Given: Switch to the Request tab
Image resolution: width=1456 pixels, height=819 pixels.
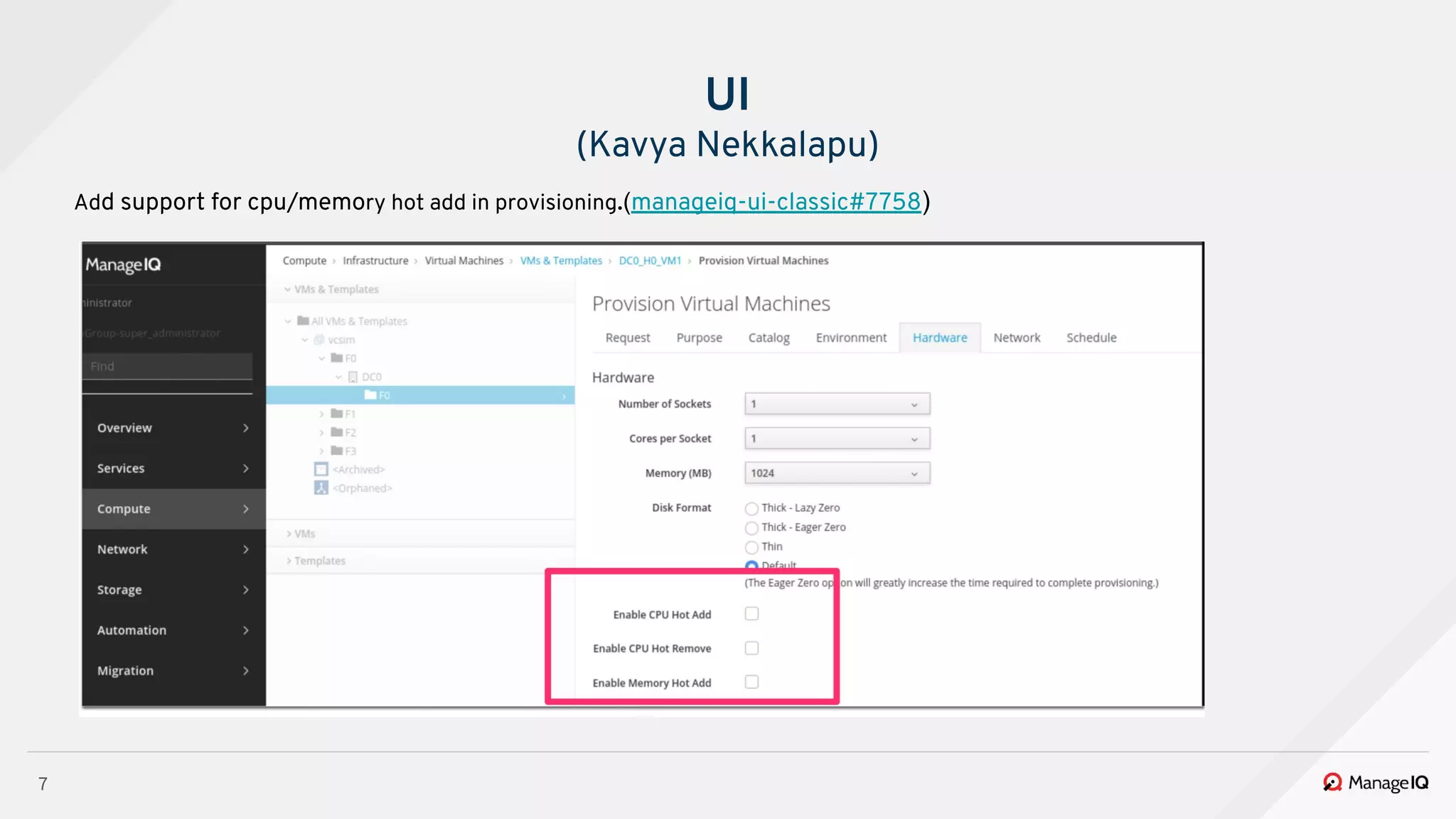Looking at the screenshot, I should (628, 338).
